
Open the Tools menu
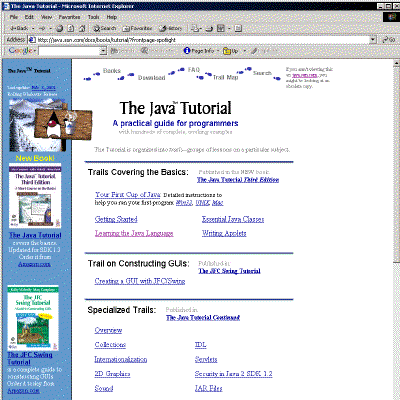click(x=94, y=17)
